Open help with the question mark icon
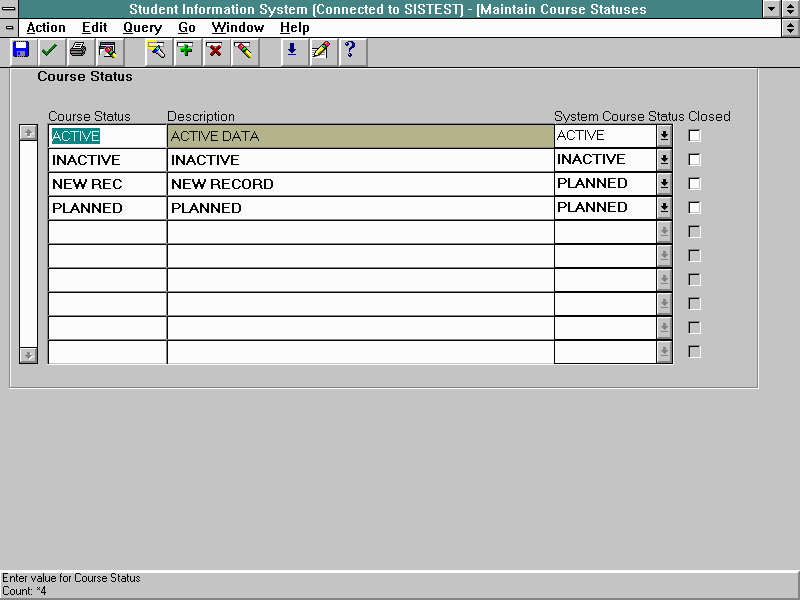The height and width of the screenshot is (600, 800). (349, 51)
